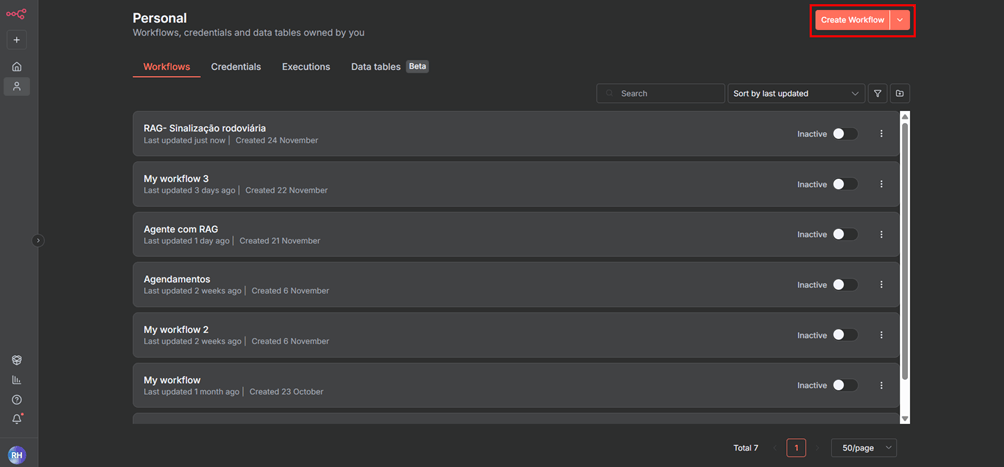Switch to the Data tables tab
Screen dimensions: 1004x467
[x=376, y=67]
